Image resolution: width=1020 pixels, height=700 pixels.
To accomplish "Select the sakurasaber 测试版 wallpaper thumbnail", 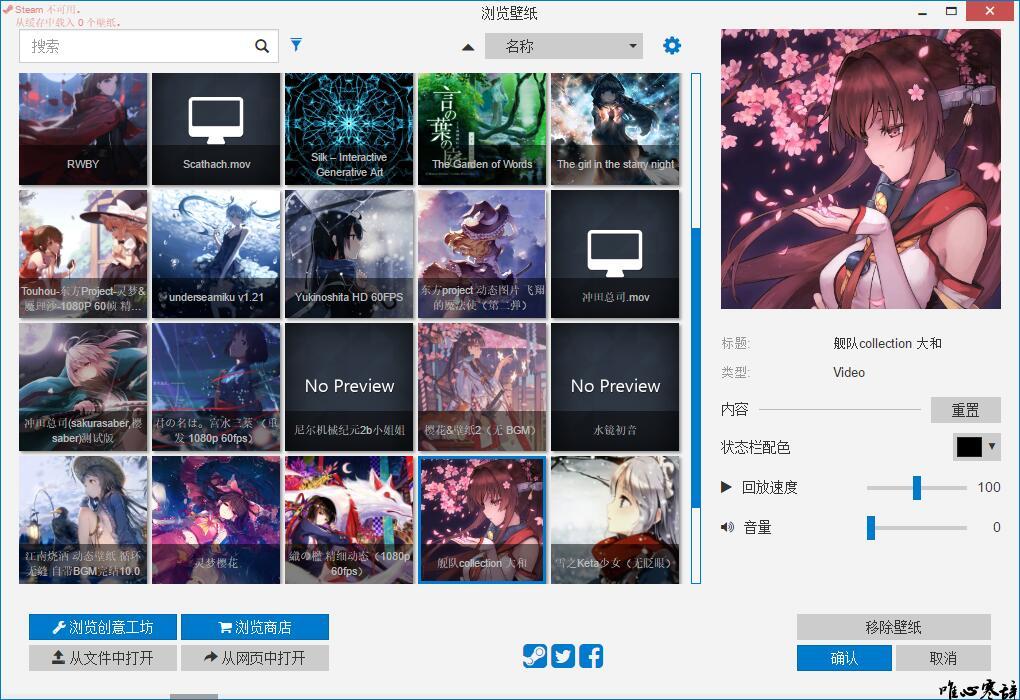I will [83, 387].
